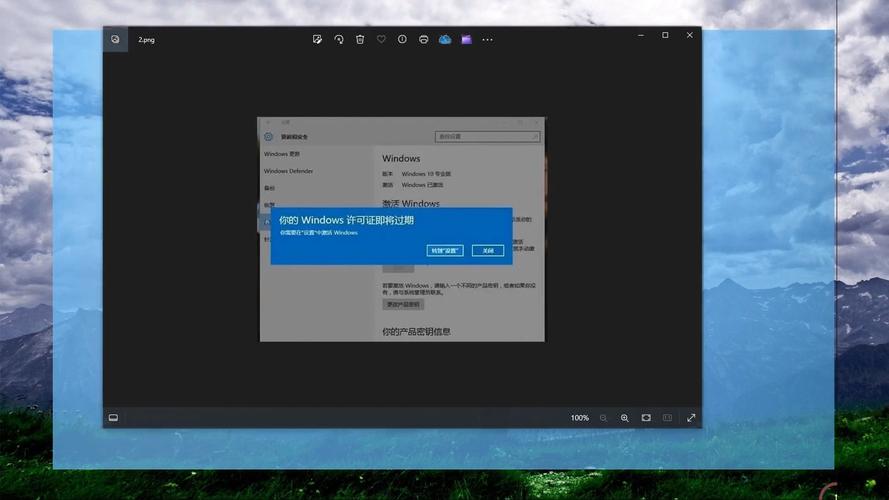Minimize the Photos window
Screen dimensions: 889x500
pyautogui.click(x=641, y=35)
